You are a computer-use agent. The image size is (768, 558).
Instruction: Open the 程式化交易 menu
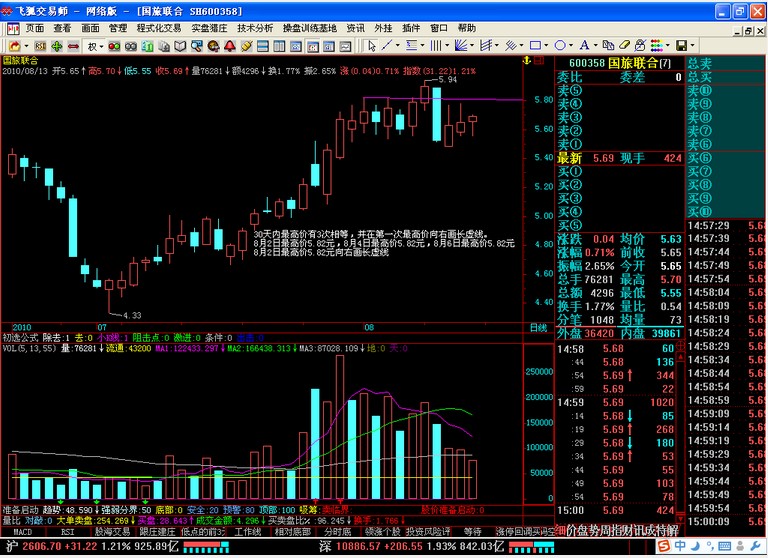point(159,29)
